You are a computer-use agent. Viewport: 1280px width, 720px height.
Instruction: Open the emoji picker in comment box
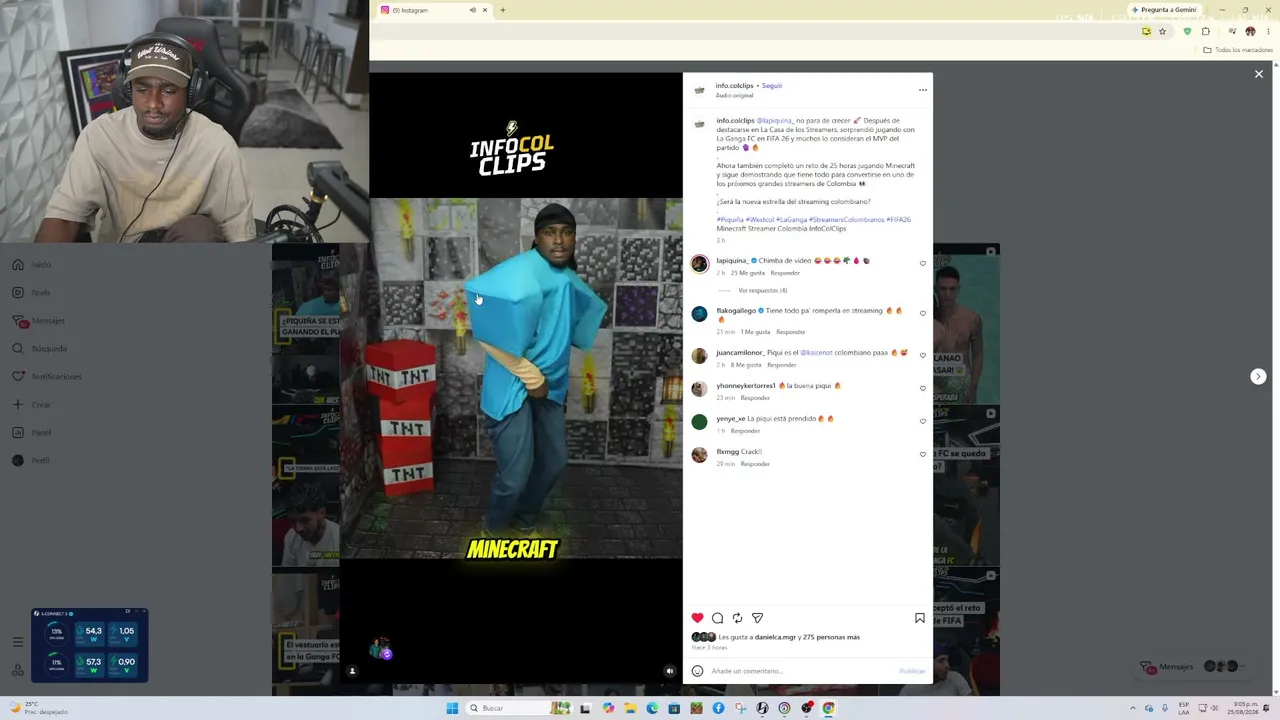697,671
